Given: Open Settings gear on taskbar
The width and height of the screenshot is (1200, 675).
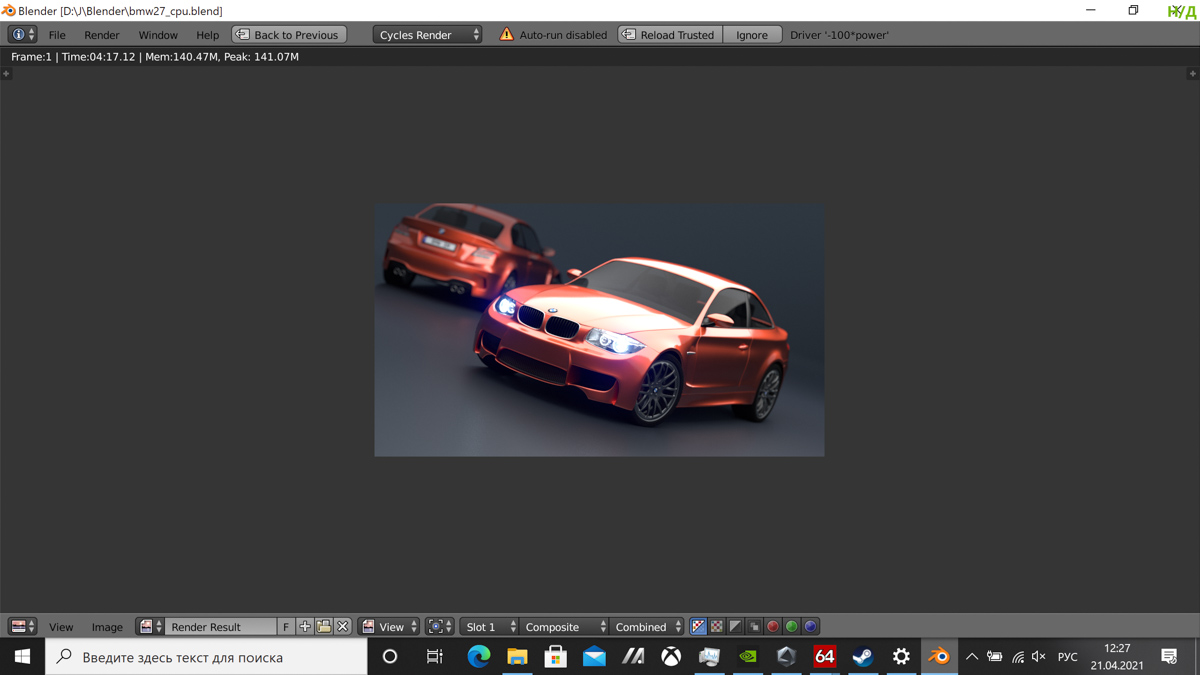Looking at the screenshot, I should (x=901, y=657).
